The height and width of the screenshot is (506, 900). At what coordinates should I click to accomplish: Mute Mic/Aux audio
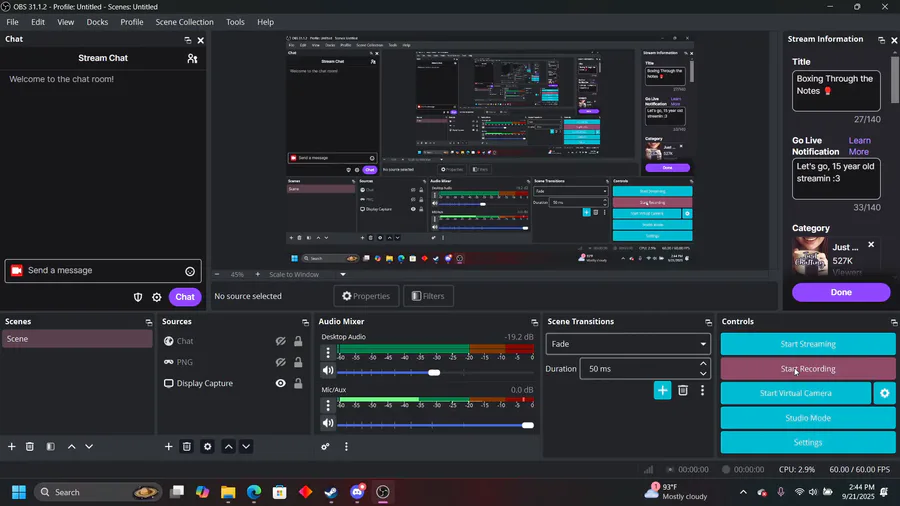coord(328,423)
